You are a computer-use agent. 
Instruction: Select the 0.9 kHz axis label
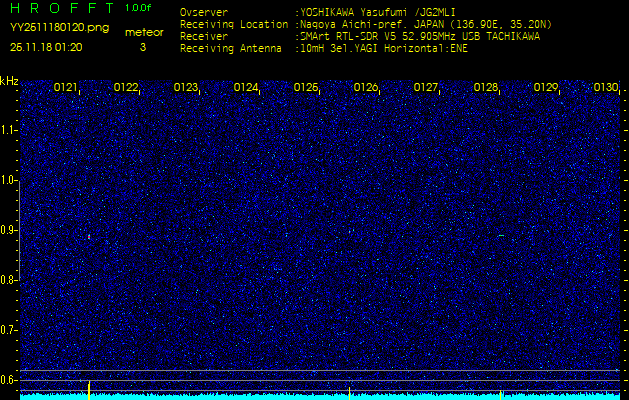pyautogui.click(x=9, y=230)
